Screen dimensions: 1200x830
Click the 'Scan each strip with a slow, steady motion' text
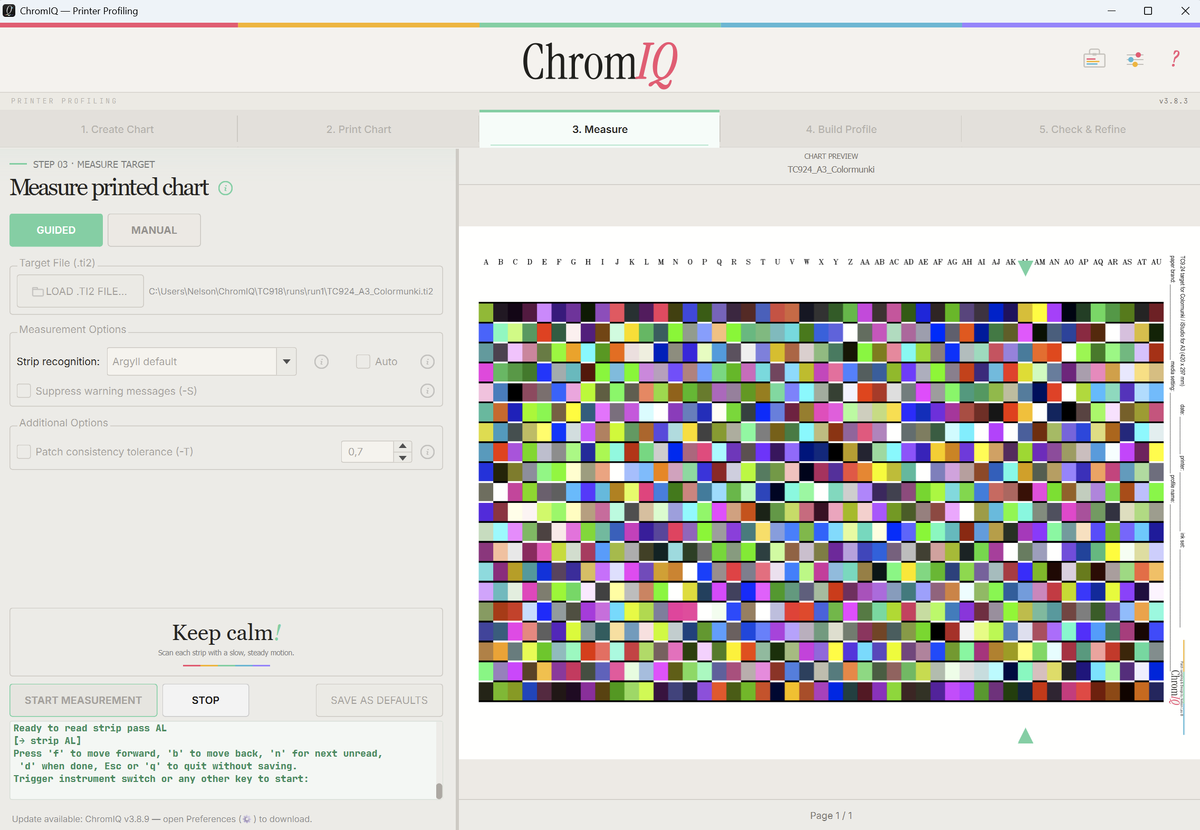tap(226, 653)
